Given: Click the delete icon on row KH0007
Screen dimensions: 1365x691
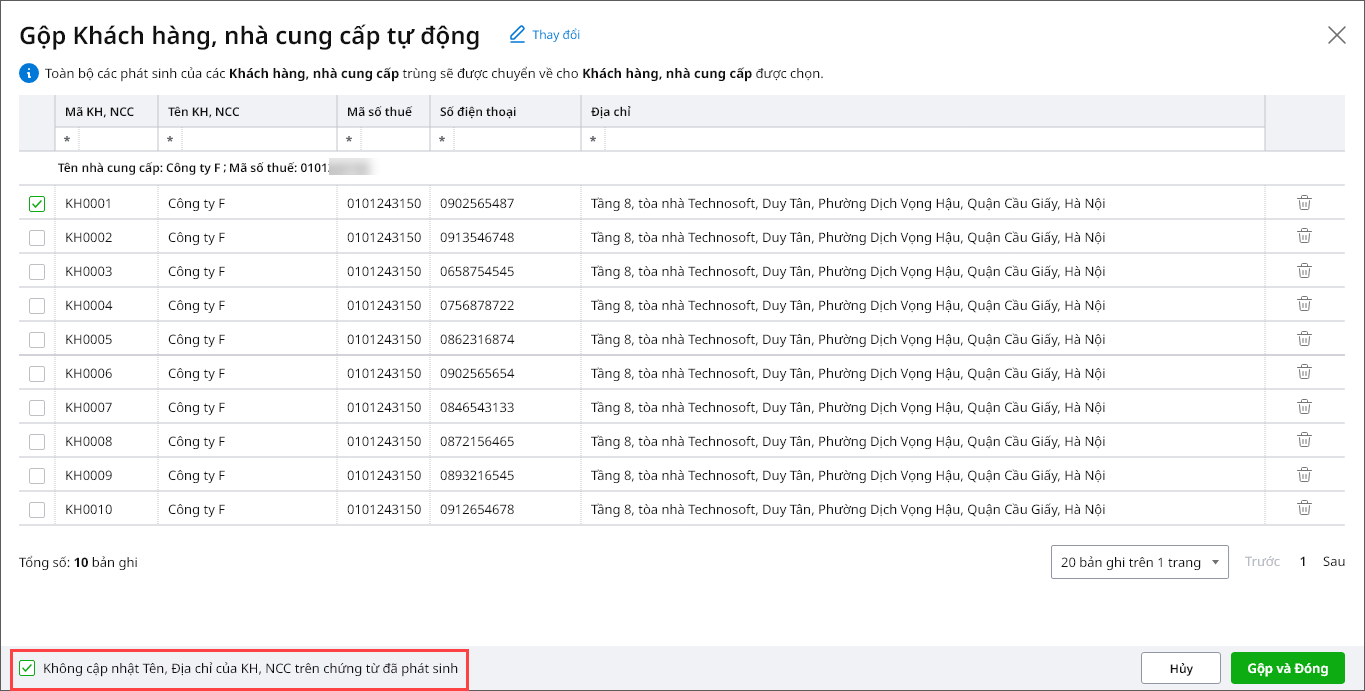Looking at the screenshot, I should pos(1304,407).
